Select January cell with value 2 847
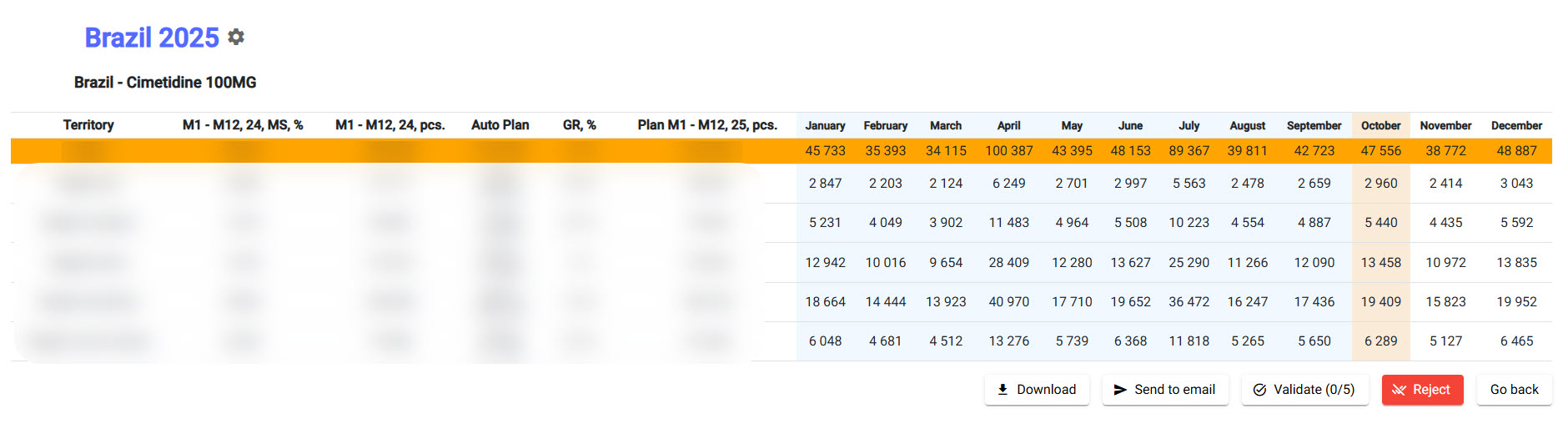 pos(825,184)
